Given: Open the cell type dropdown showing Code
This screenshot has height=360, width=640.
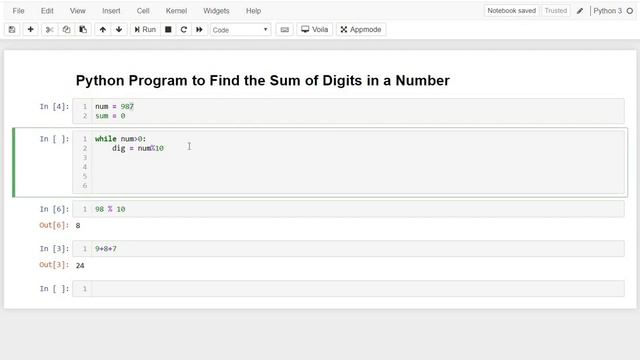Looking at the screenshot, I should pyautogui.click(x=240, y=30).
